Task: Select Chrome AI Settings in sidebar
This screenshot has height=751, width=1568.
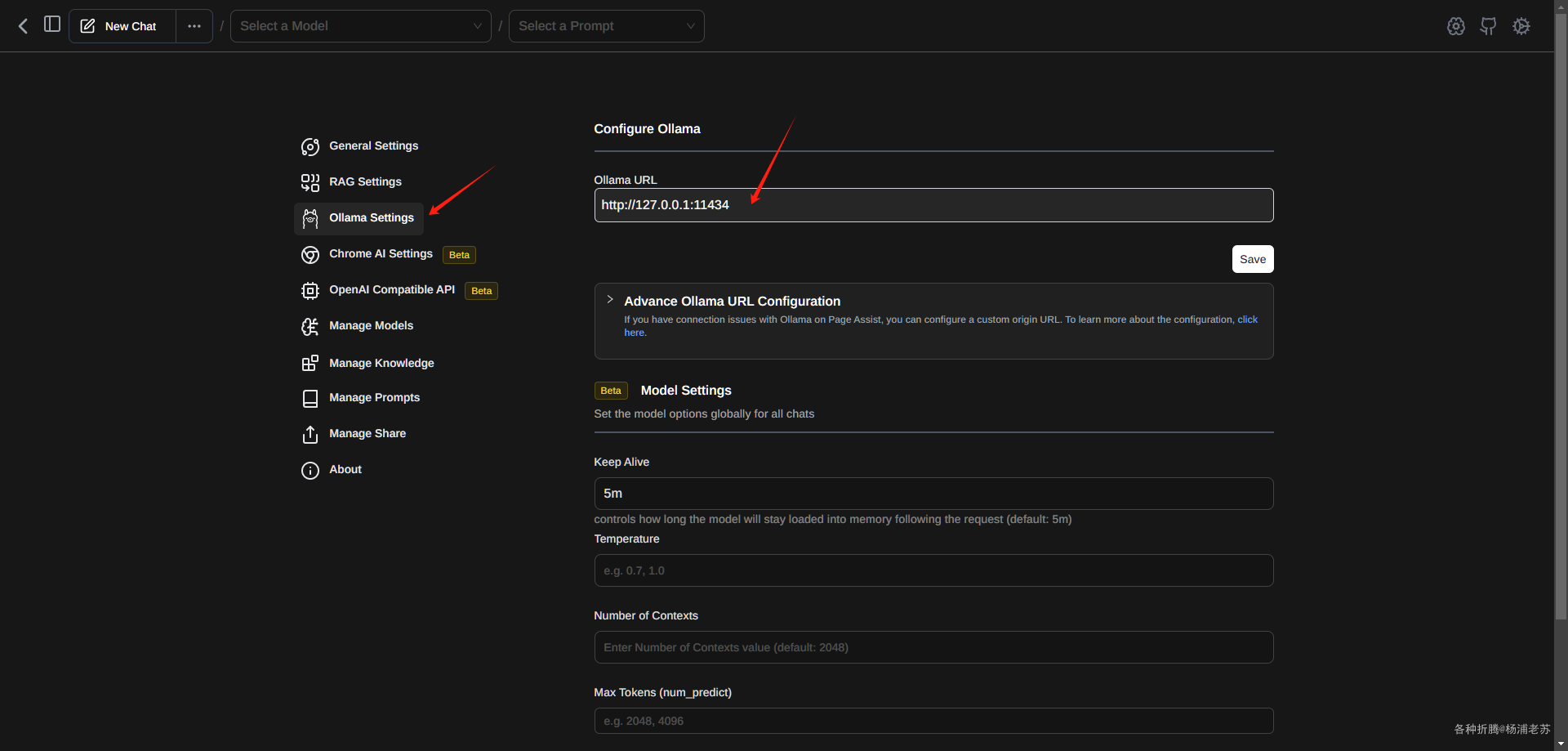Action: tap(381, 254)
